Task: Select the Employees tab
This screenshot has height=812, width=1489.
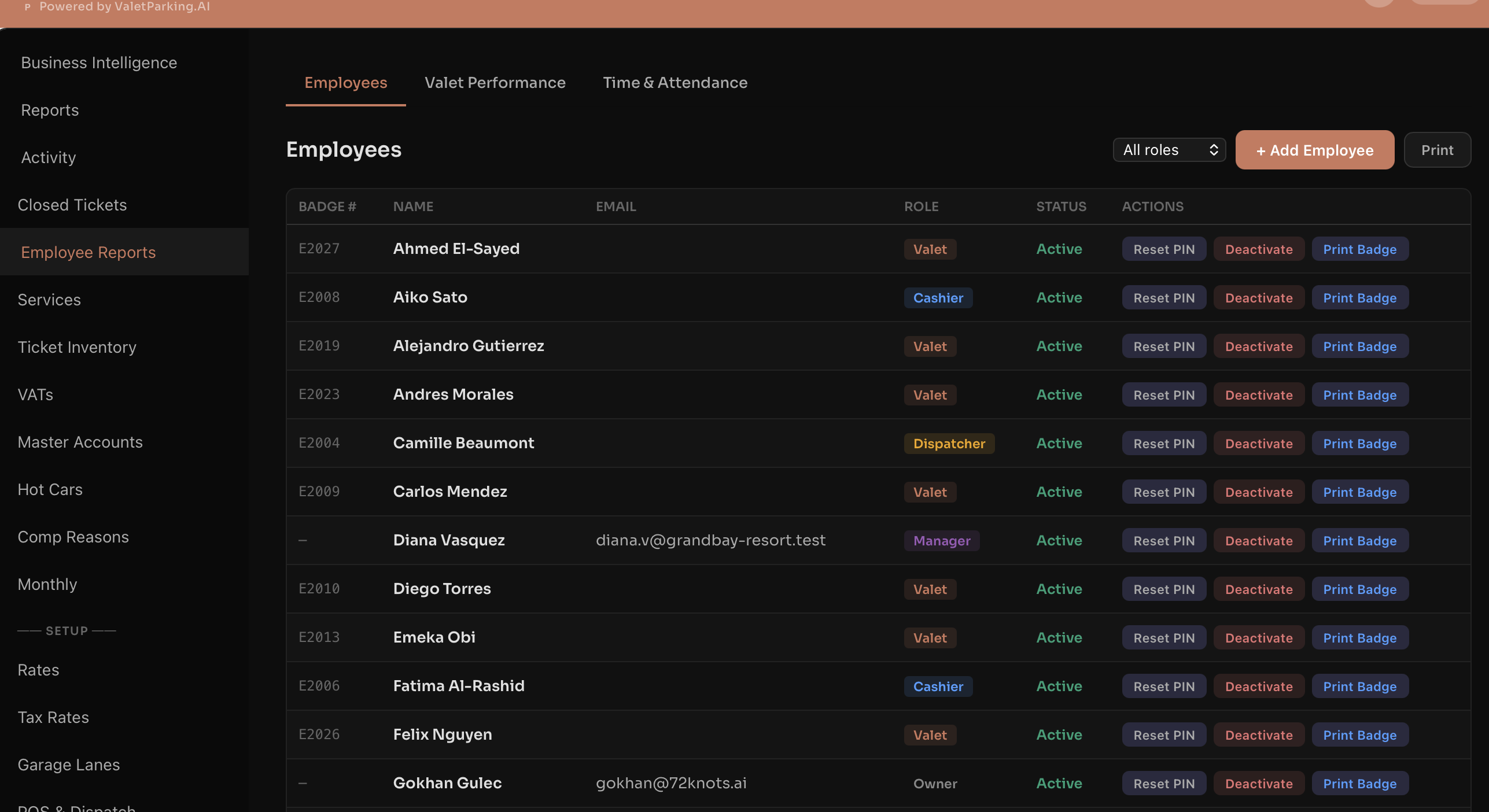Action: click(346, 83)
